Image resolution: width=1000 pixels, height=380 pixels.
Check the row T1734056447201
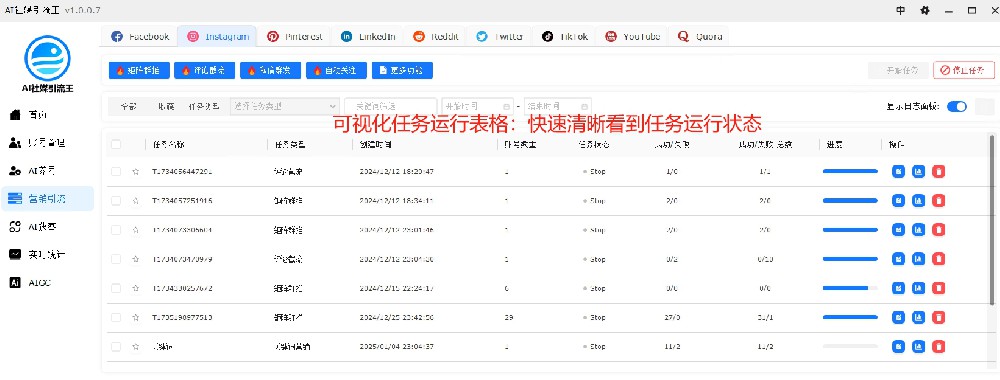tap(116, 172)
